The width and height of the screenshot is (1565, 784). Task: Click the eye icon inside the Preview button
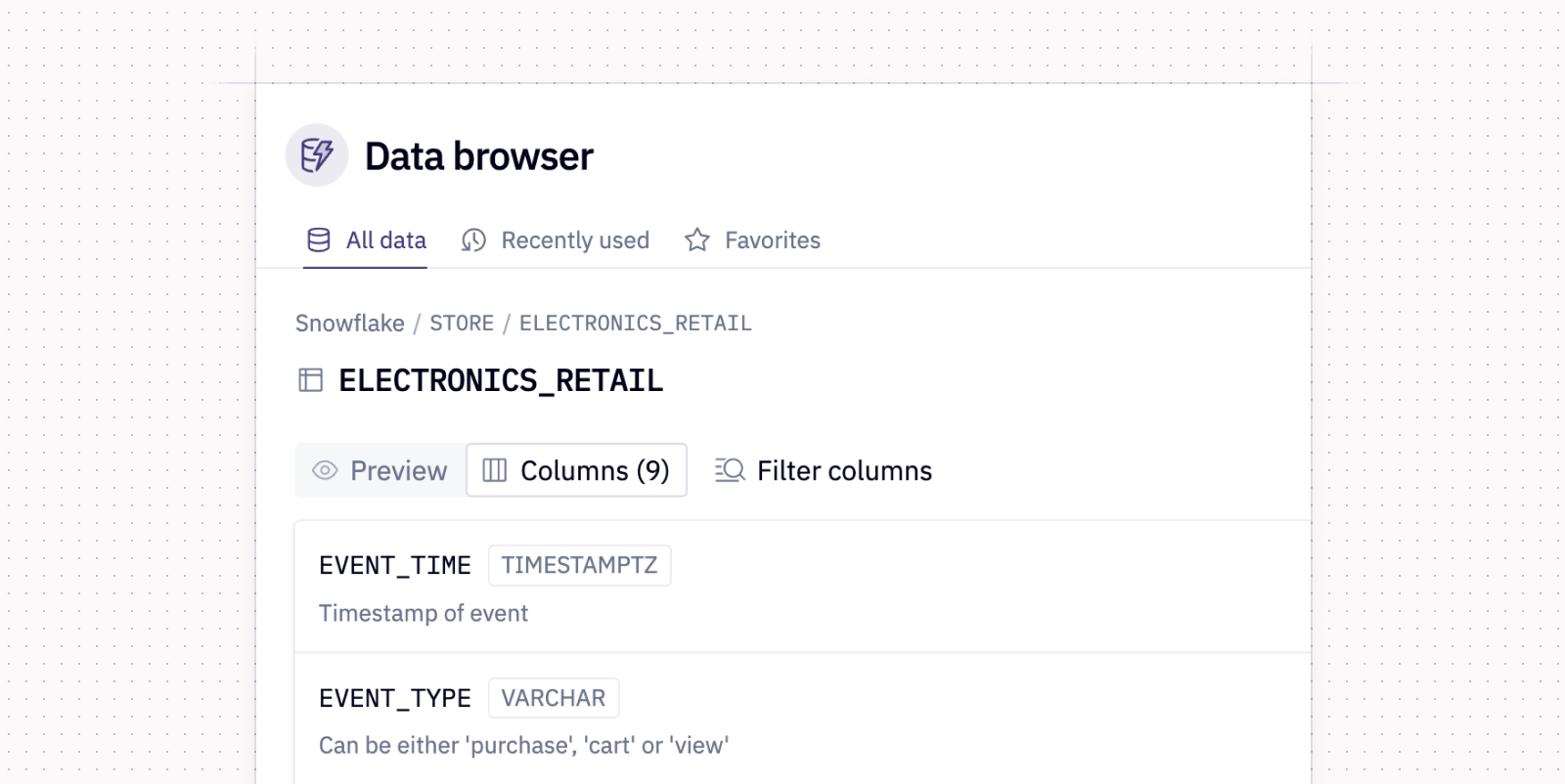click(x=325, y=470)
